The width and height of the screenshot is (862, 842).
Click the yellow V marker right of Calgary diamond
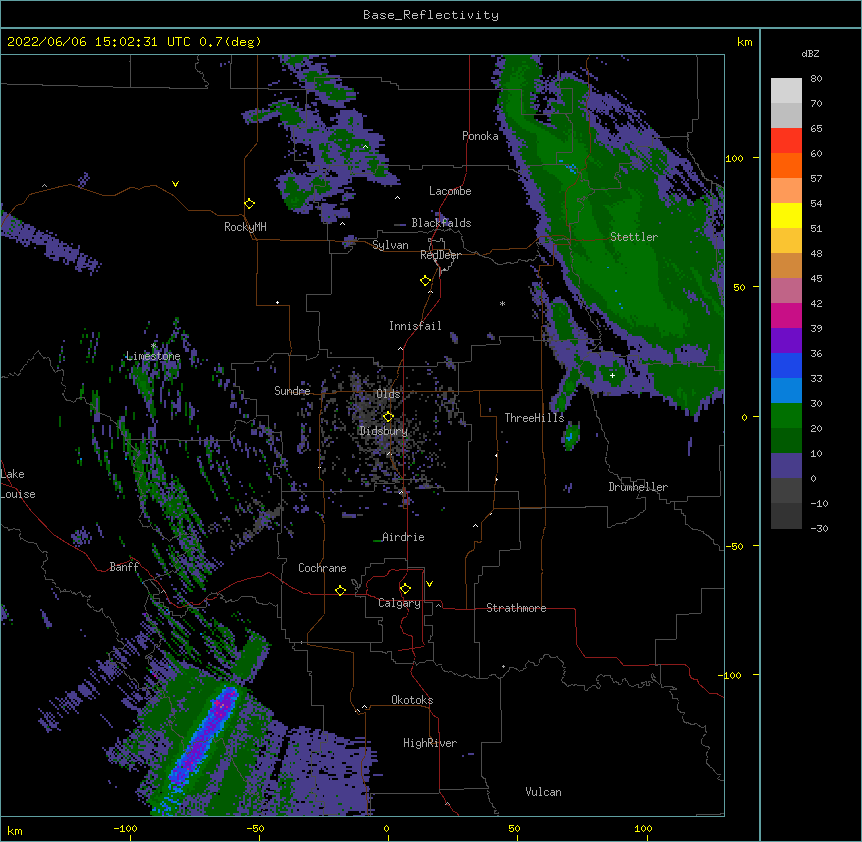click(429, 584)
